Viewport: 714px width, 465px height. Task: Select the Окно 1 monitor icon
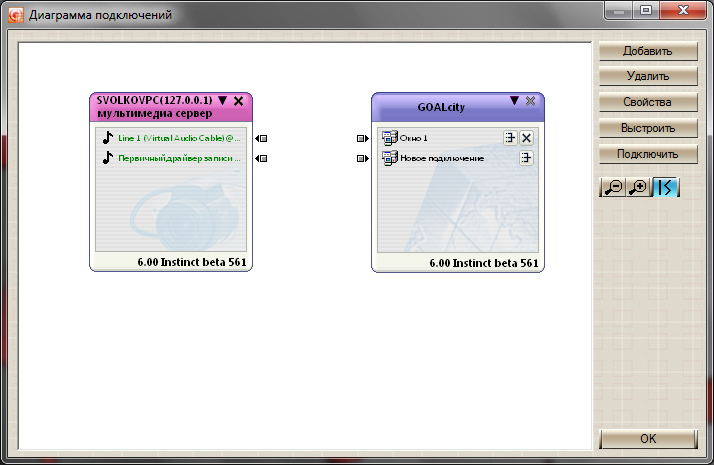[390, 138]
